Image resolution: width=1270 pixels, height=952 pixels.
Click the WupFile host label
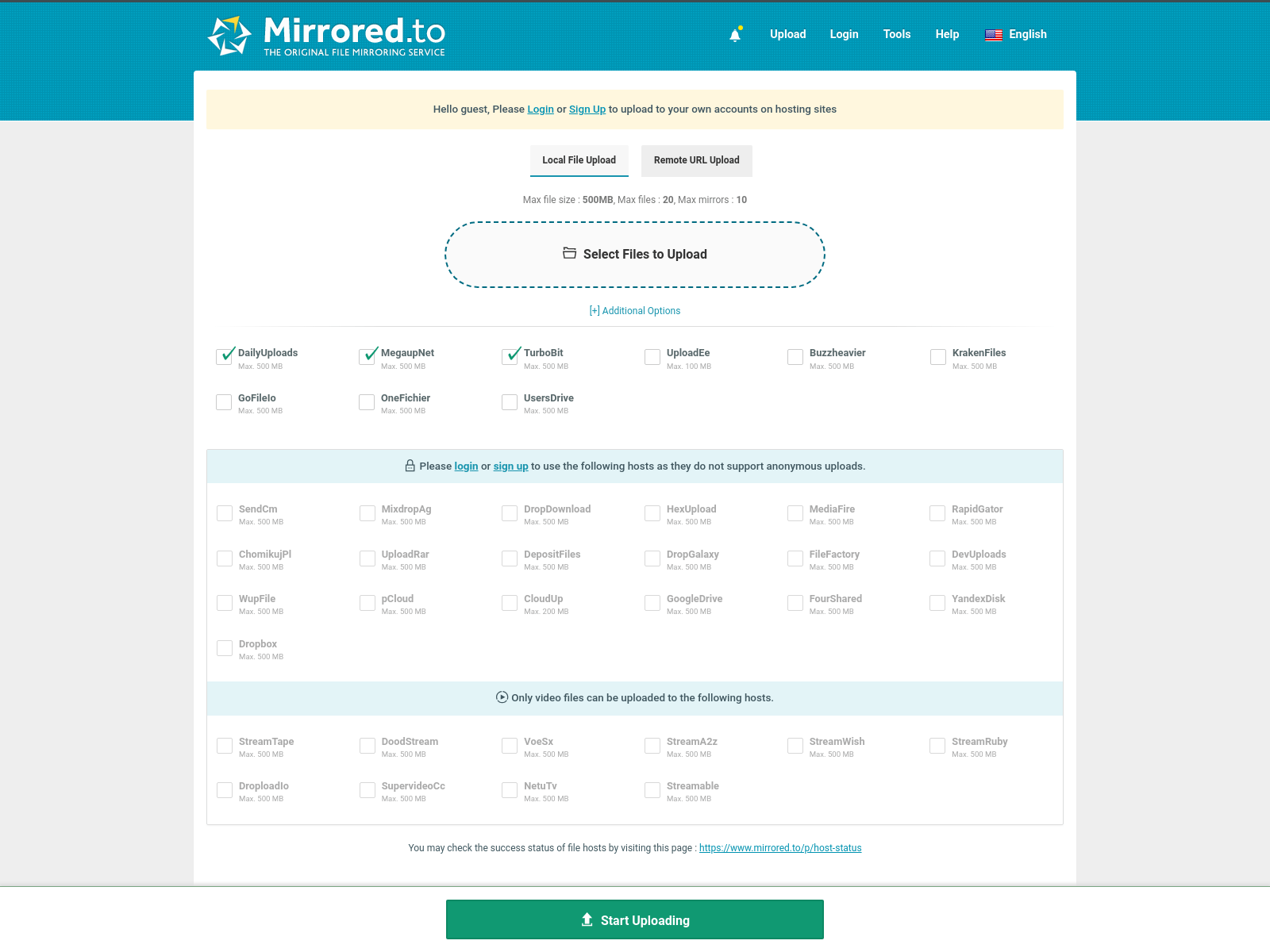click(257, 599)
